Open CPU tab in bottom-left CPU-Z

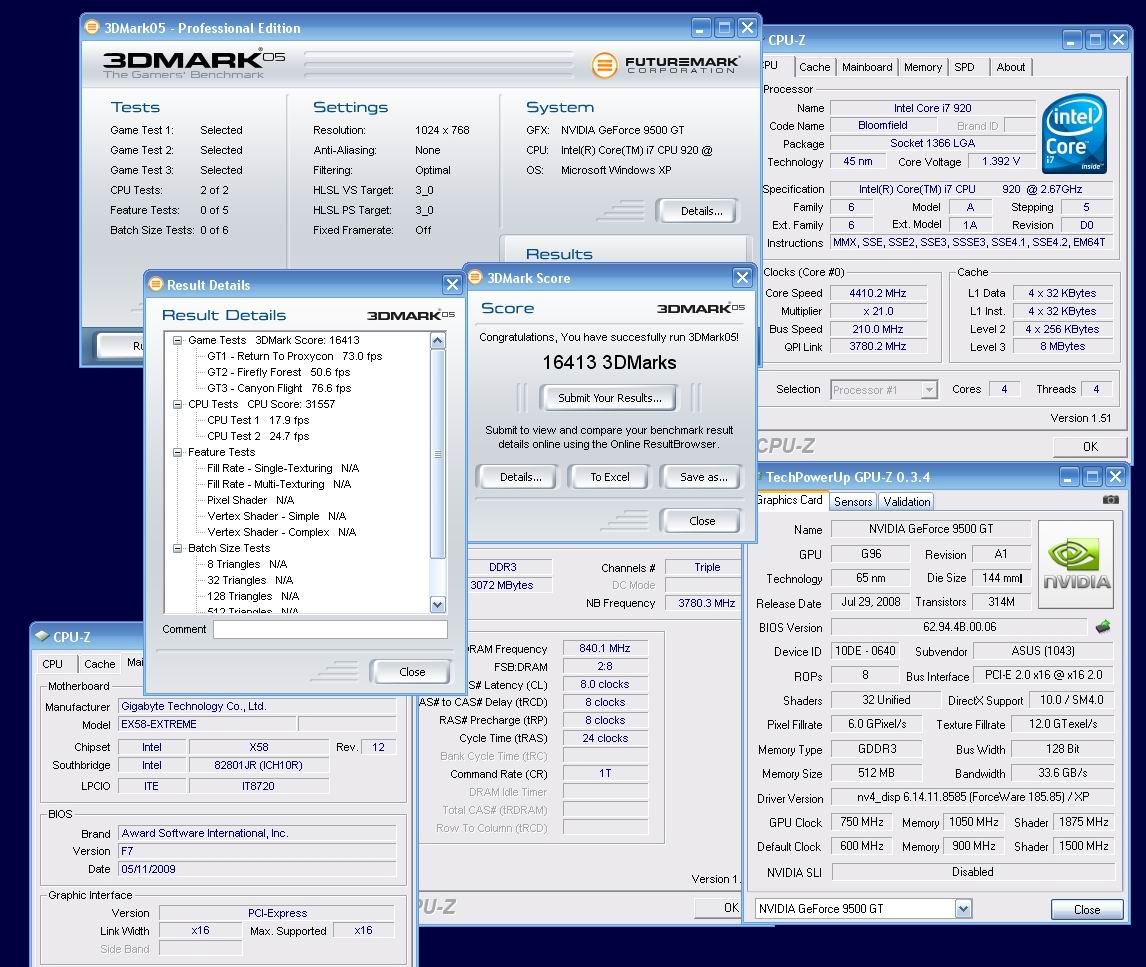tap(53, 664)
